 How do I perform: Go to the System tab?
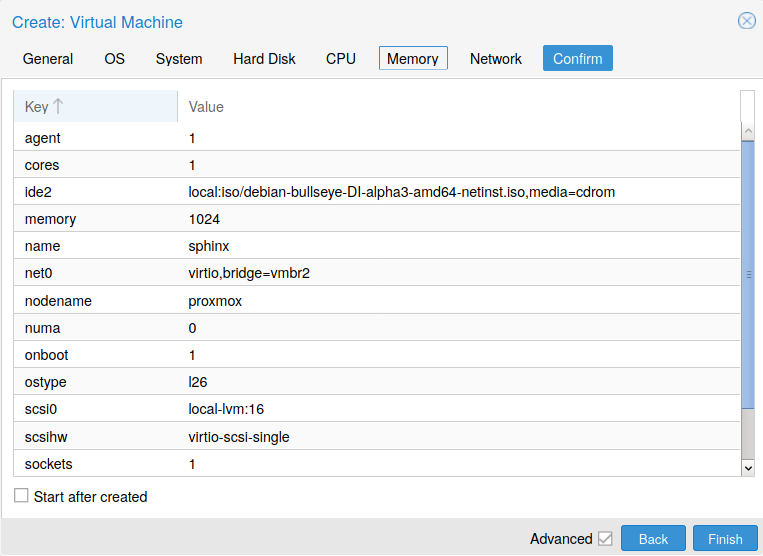click(x=179, y=59)
